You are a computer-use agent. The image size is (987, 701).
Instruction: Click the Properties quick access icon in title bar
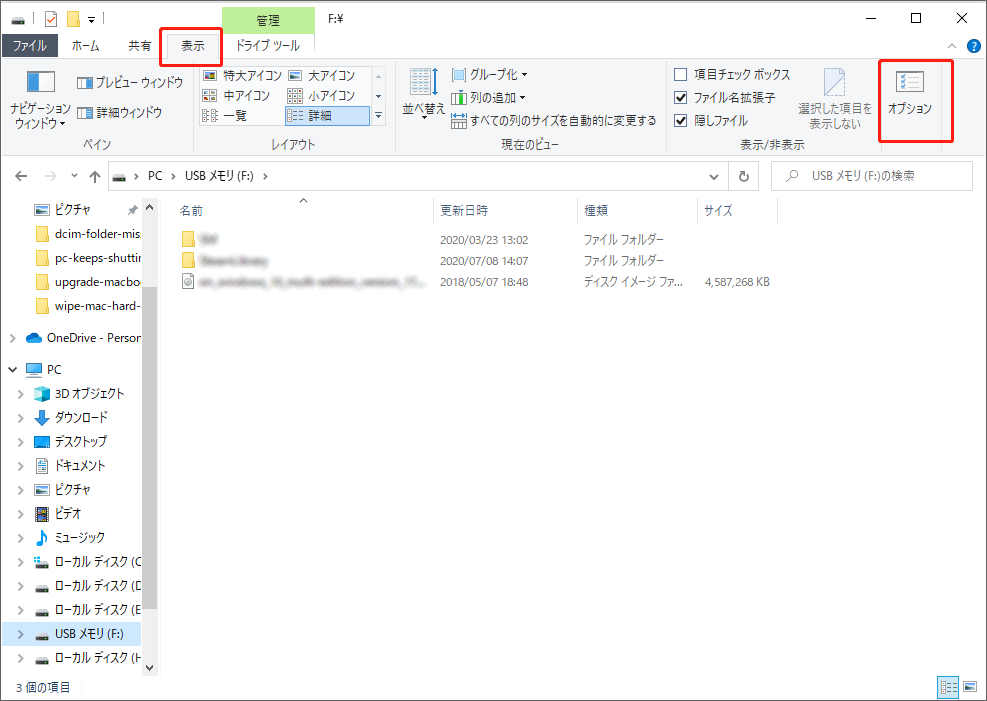(x=51, y=19)
